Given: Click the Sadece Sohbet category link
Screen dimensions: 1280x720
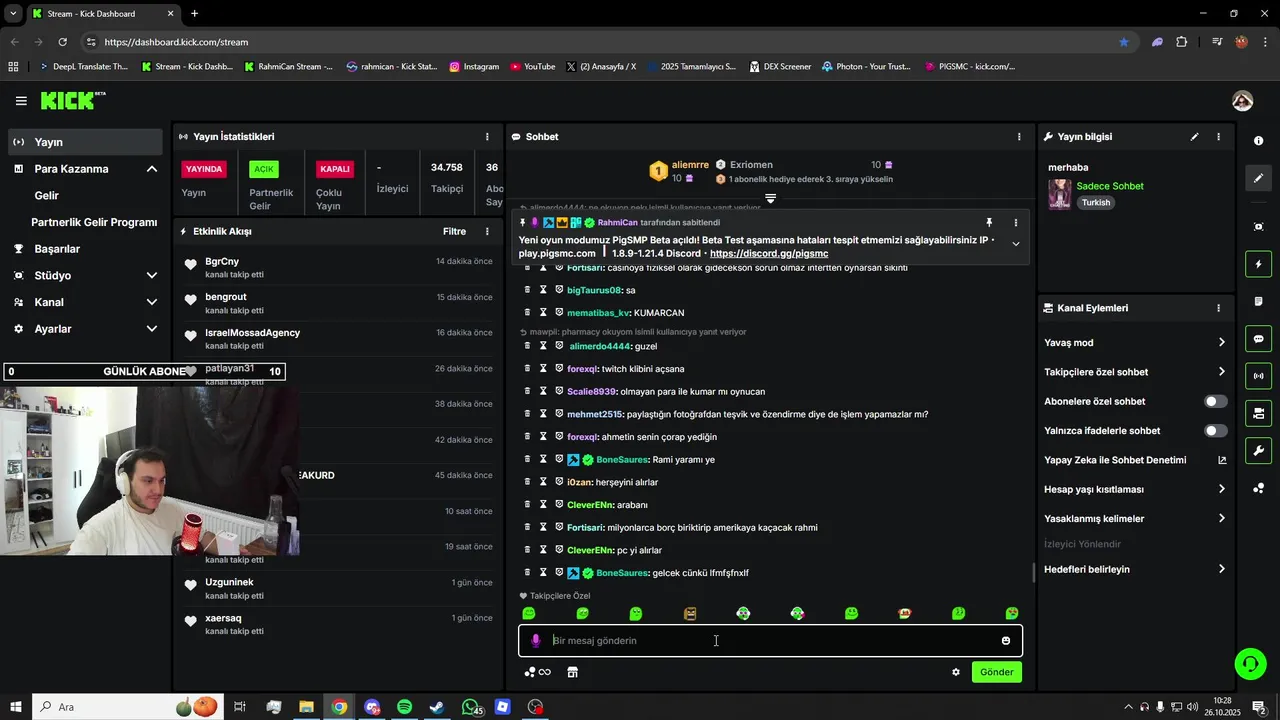Looking at the screenshot, I should click(x=1110, y=186).
